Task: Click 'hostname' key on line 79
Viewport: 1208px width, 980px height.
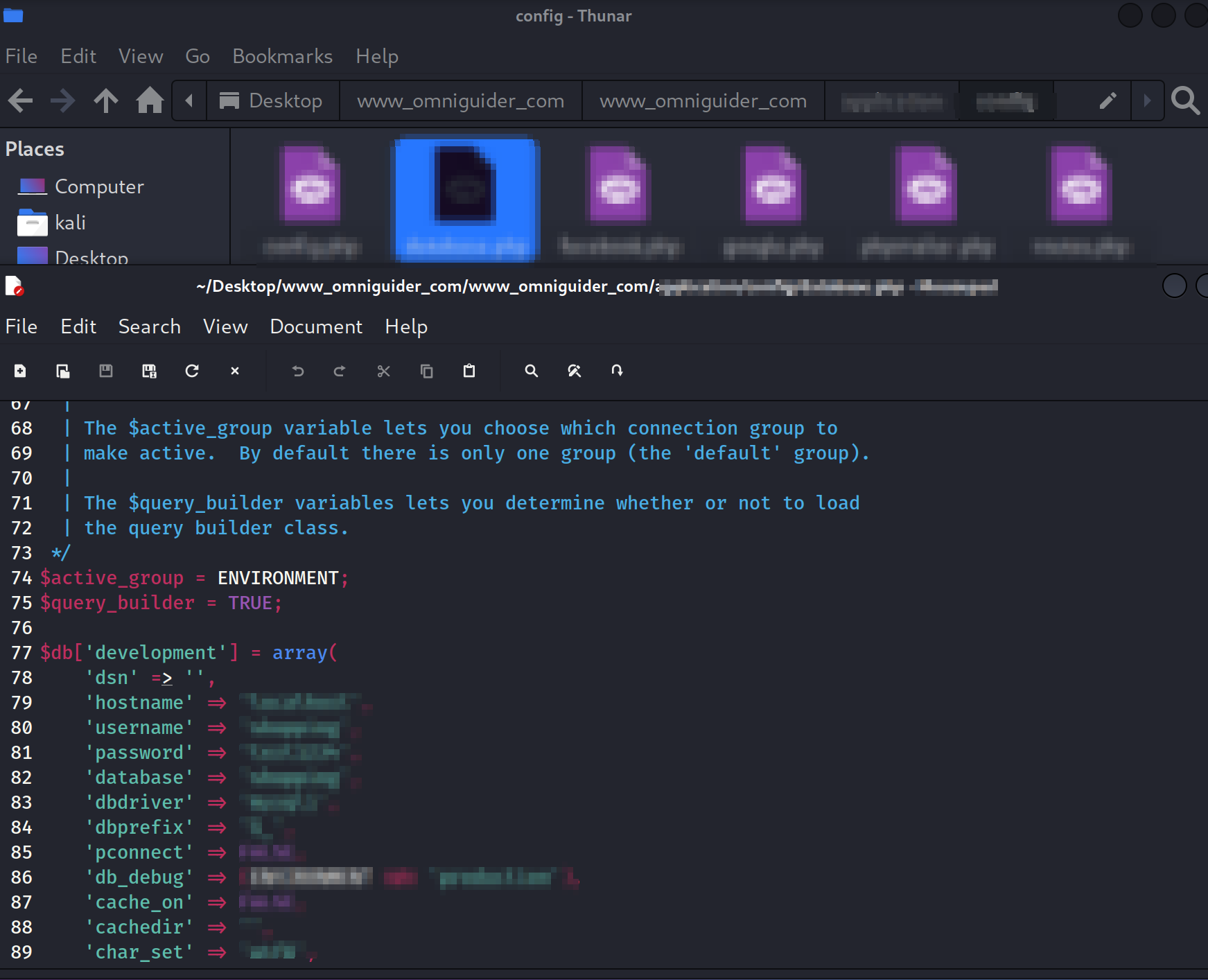Action: 139,703
